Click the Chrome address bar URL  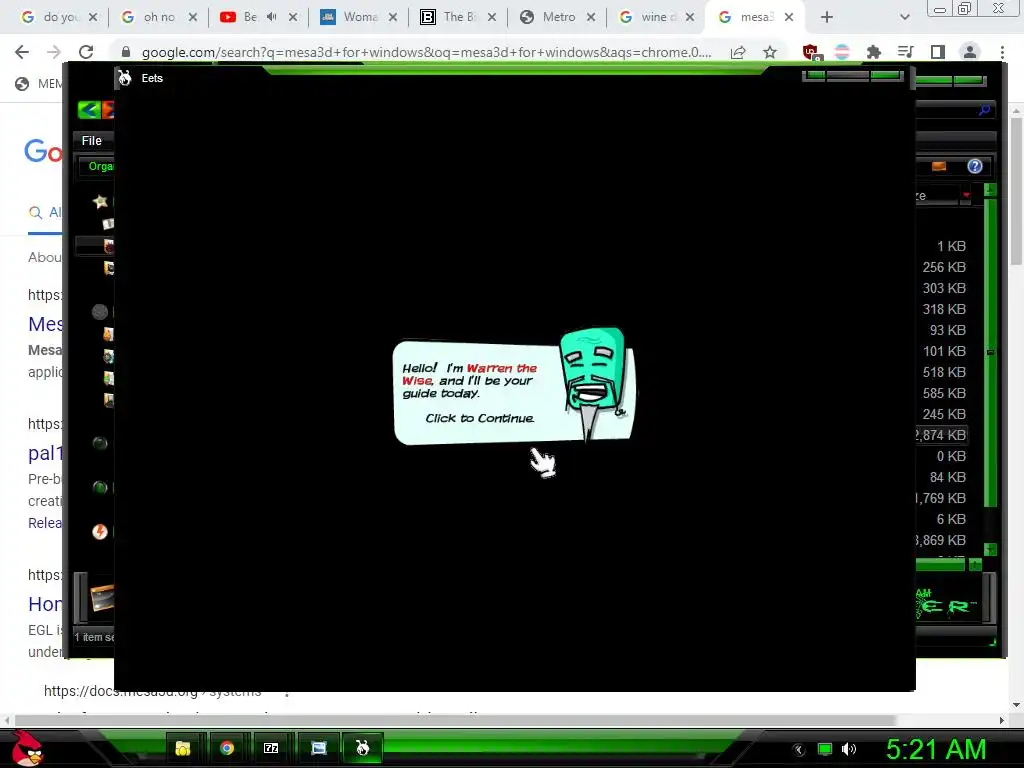click(426, 52)
